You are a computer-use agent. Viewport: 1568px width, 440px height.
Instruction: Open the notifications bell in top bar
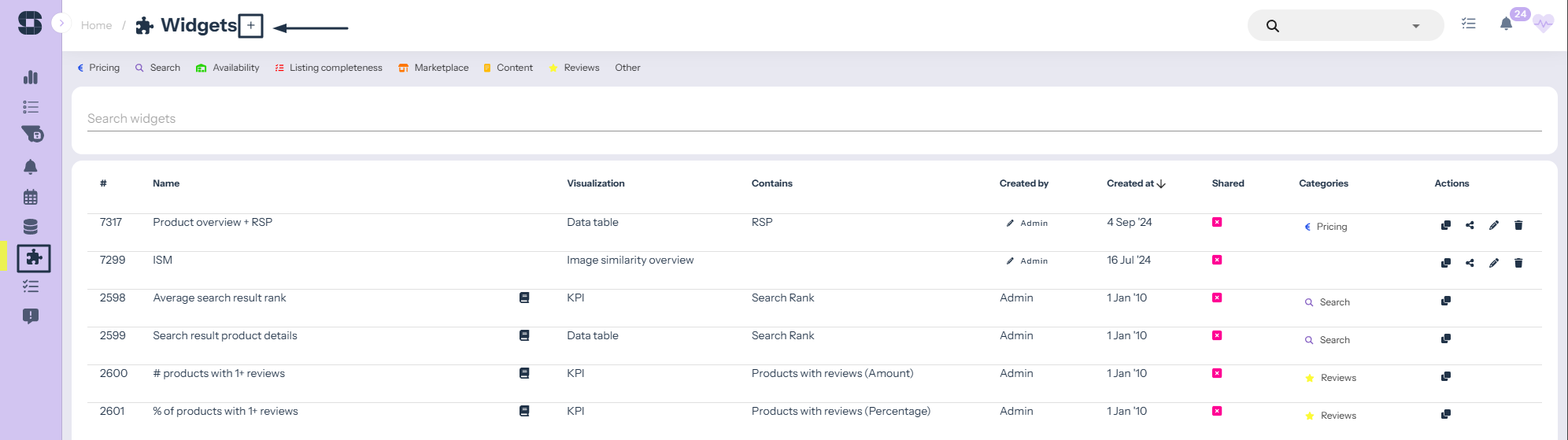(1505, 24)
